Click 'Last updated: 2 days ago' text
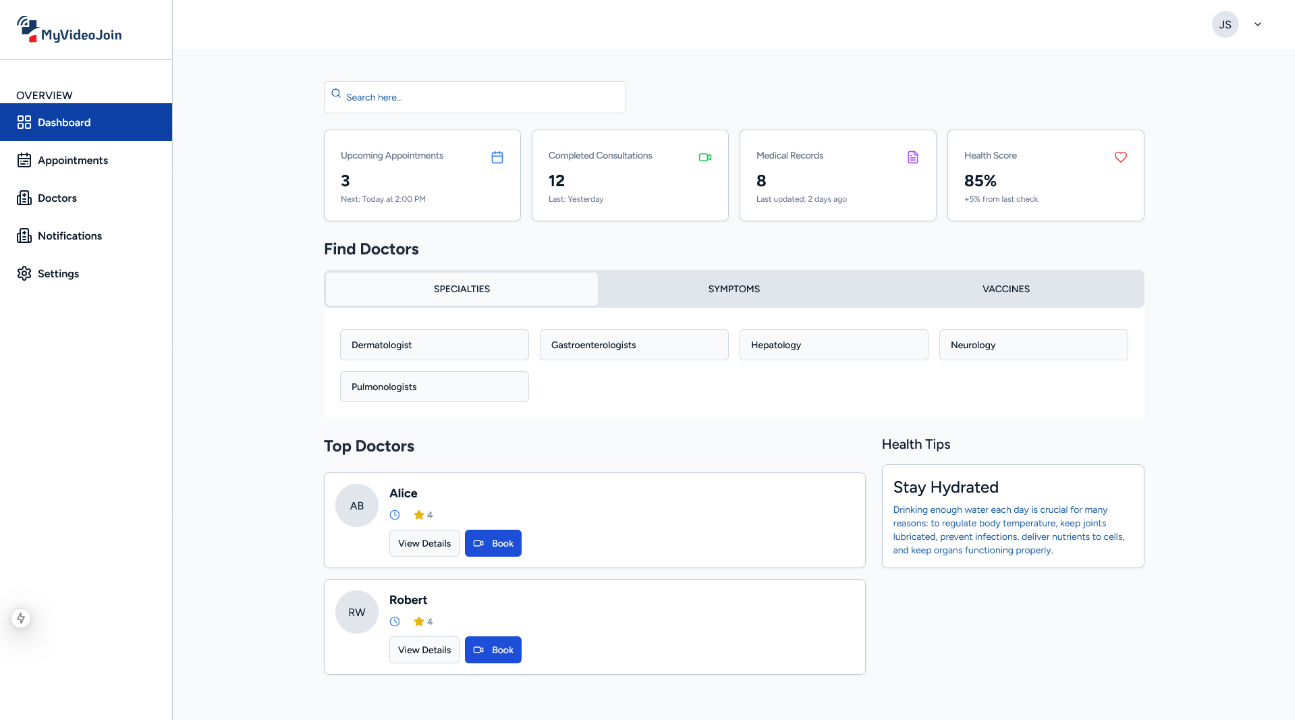 (x=801, y=199)
